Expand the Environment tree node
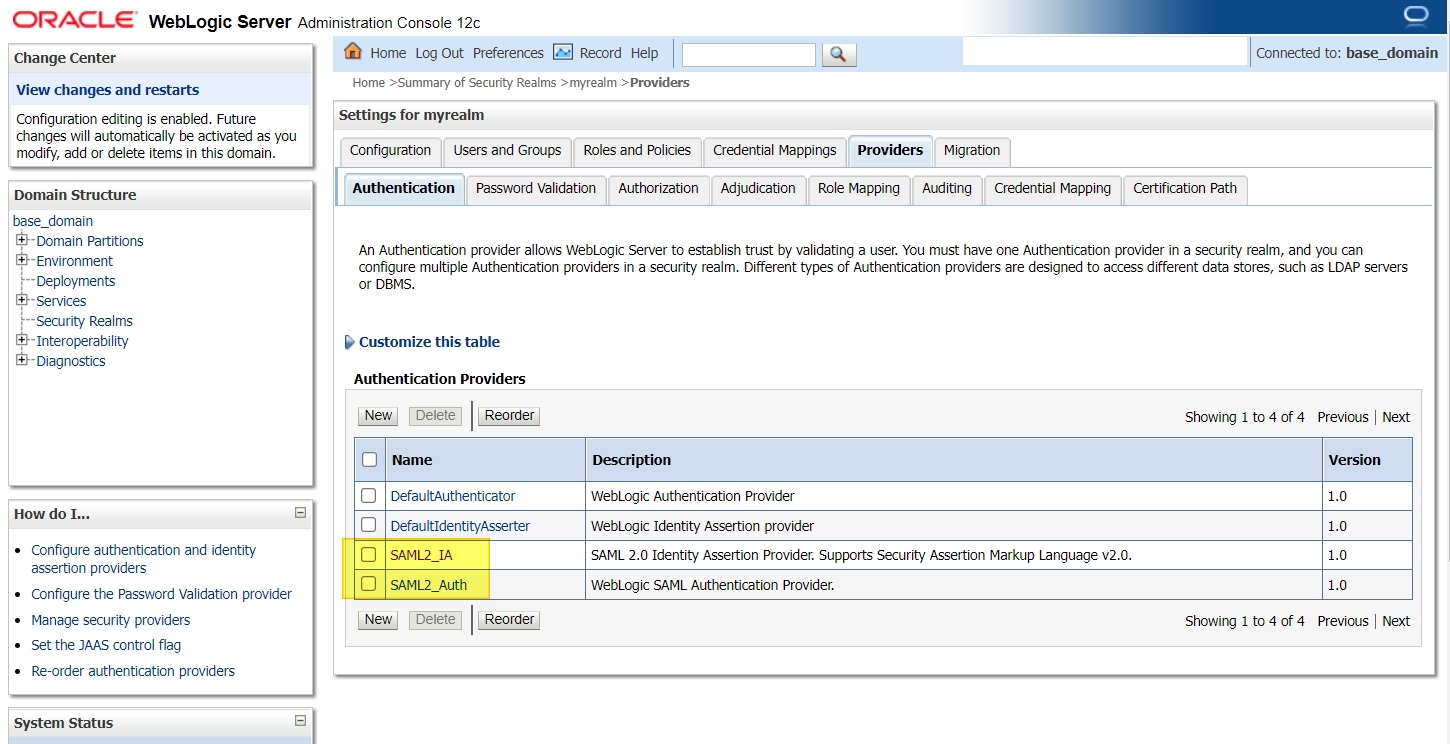Screen dimensions: 1450x744 click(x=22, y=260)
